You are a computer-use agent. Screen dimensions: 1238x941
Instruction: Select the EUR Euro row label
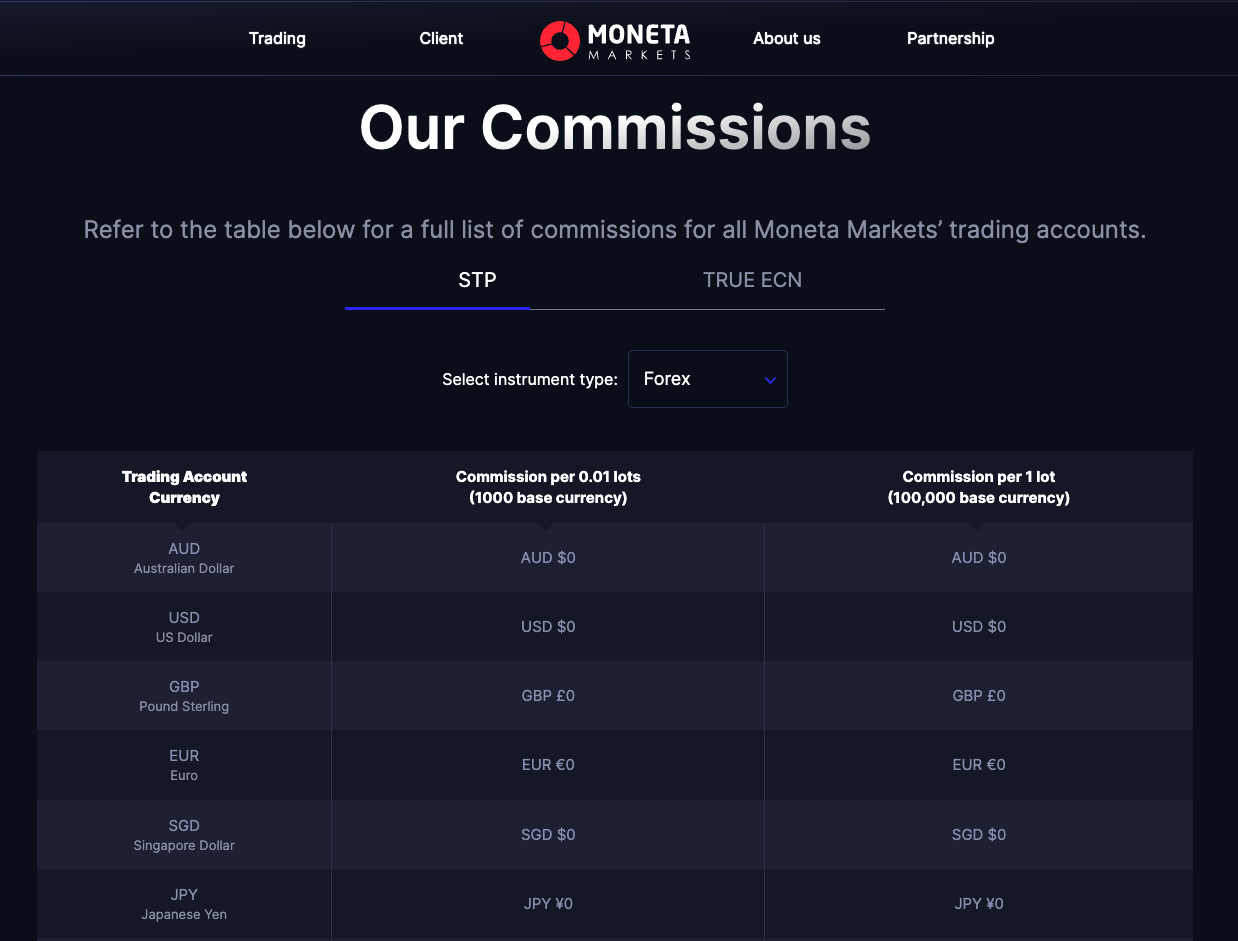[x=184, y=765]
